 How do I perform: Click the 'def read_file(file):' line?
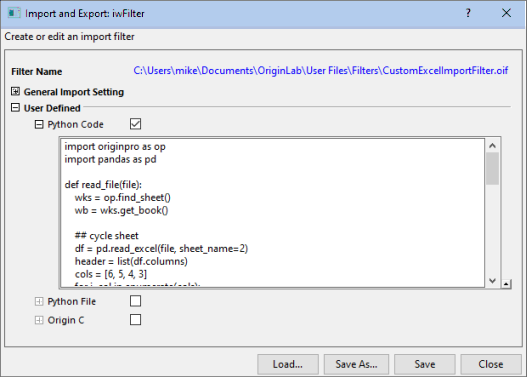point(103,185)
